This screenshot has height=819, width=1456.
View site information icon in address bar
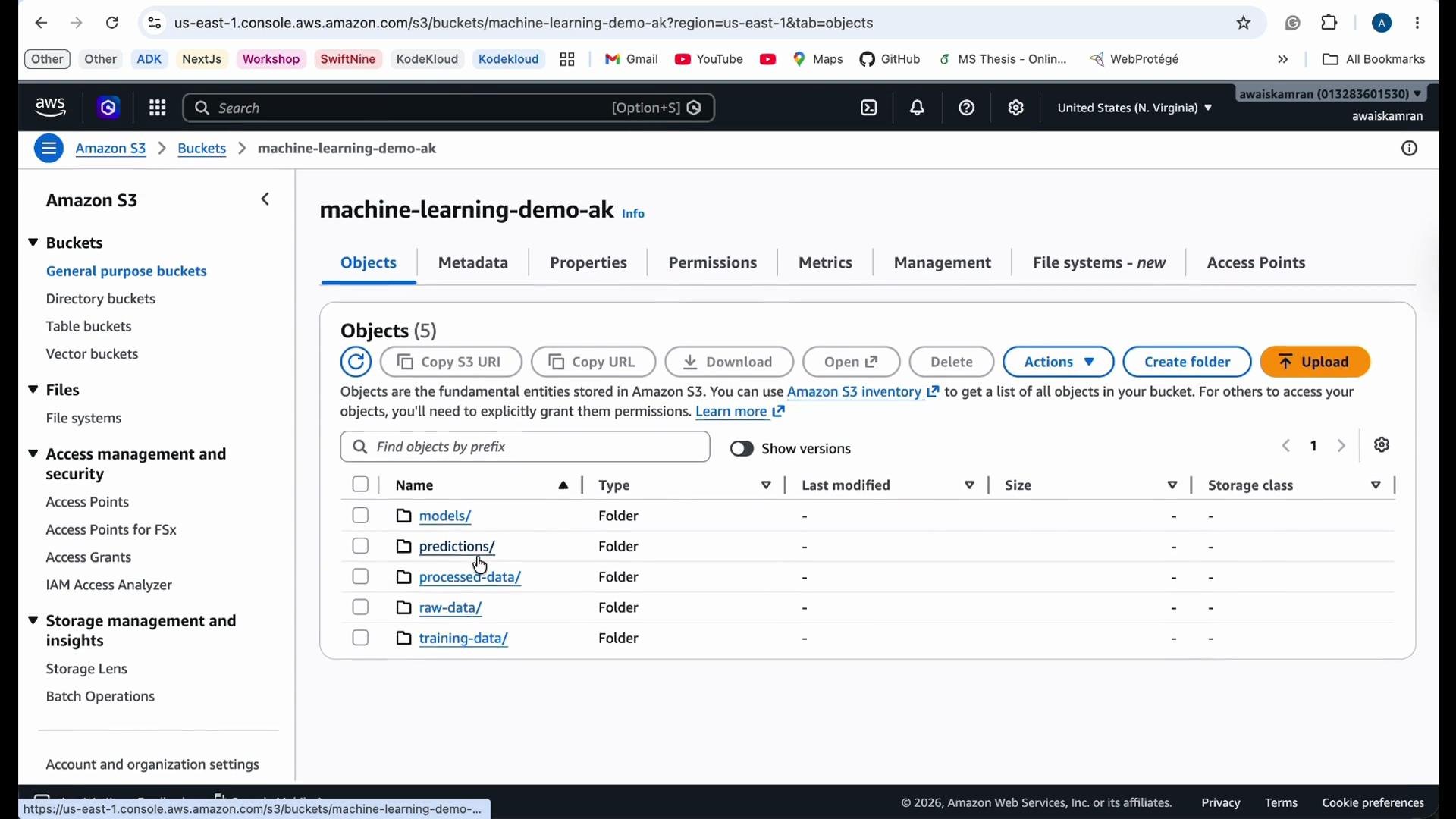coord(154,24)
